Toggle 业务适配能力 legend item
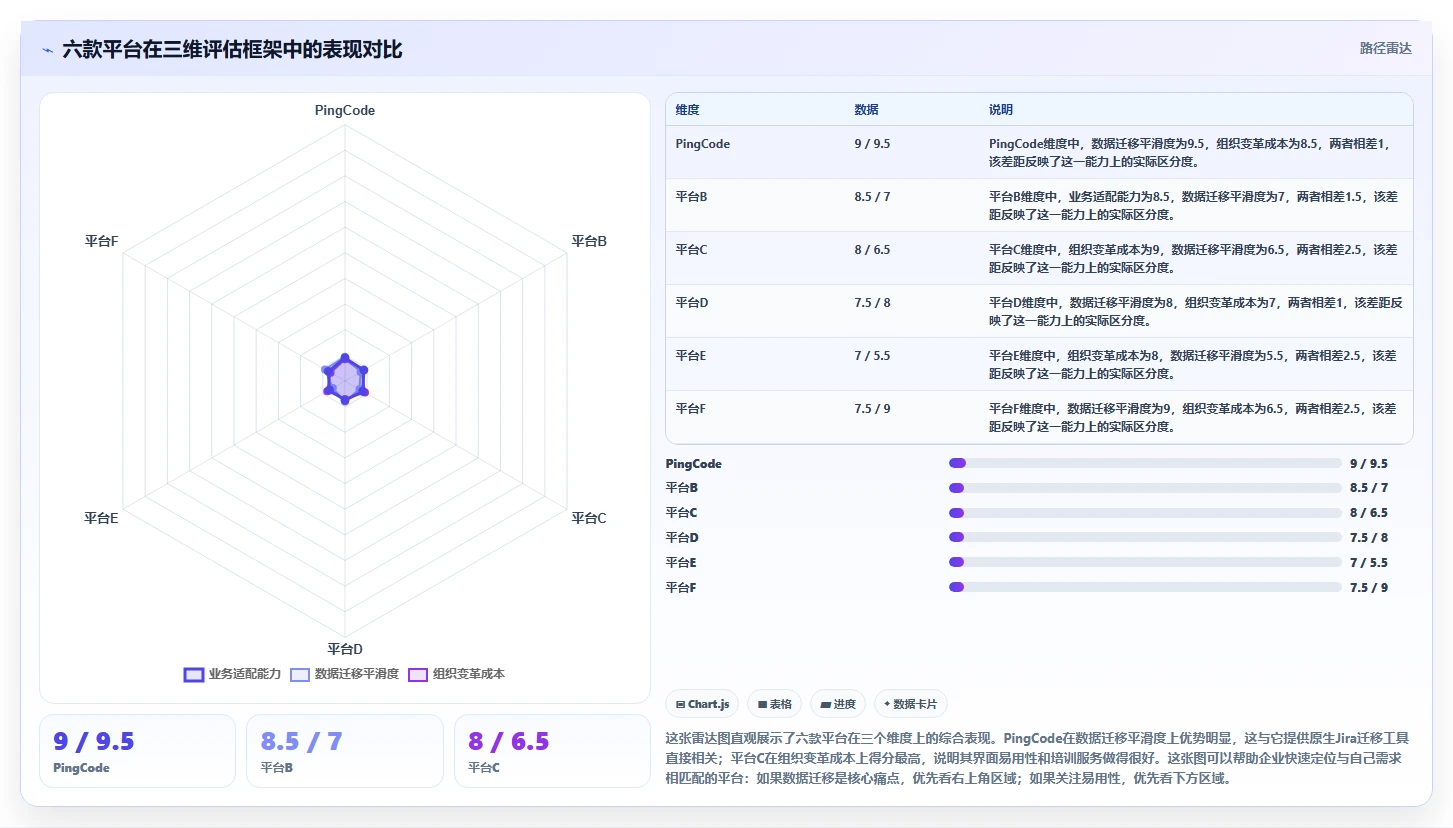 [x=232, y=674]
